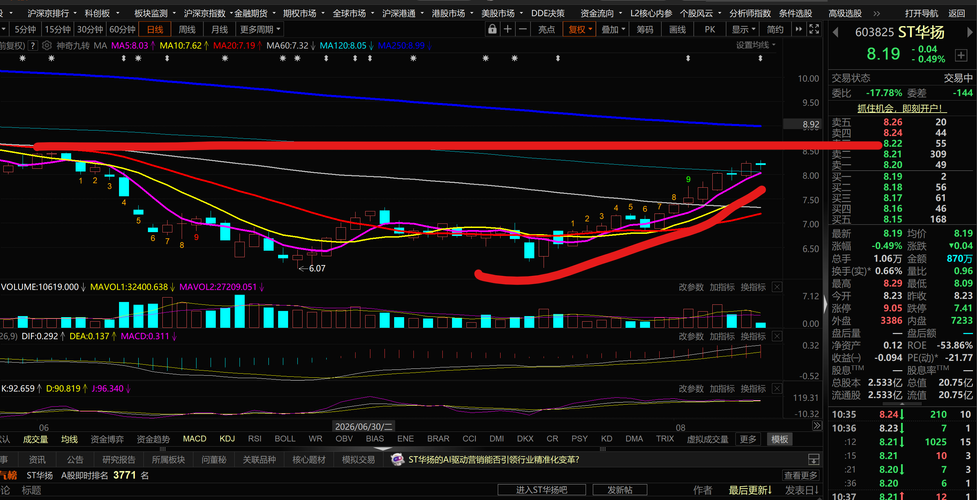Switch to 15分钟 period
The image size is (977, 500).
[58, 29]
